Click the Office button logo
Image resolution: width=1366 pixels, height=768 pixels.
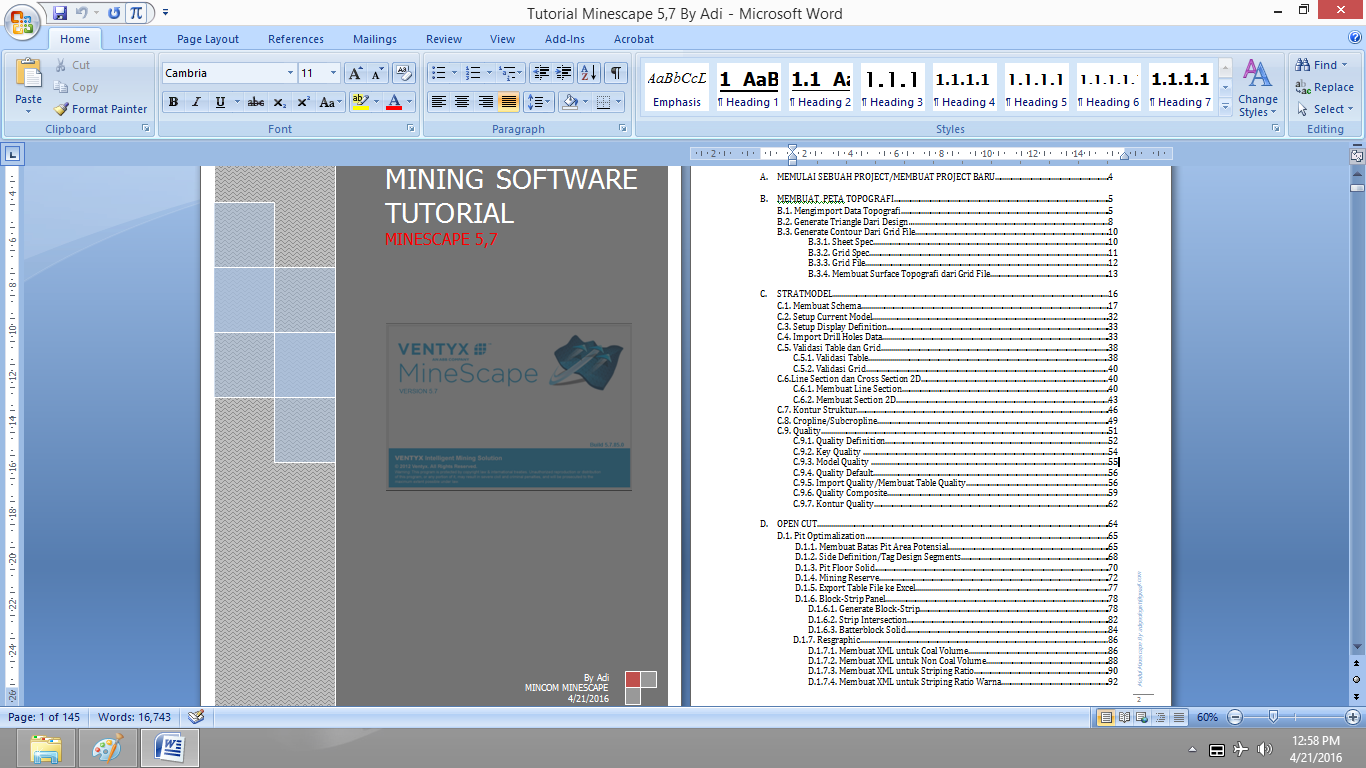tap(23, 22)
